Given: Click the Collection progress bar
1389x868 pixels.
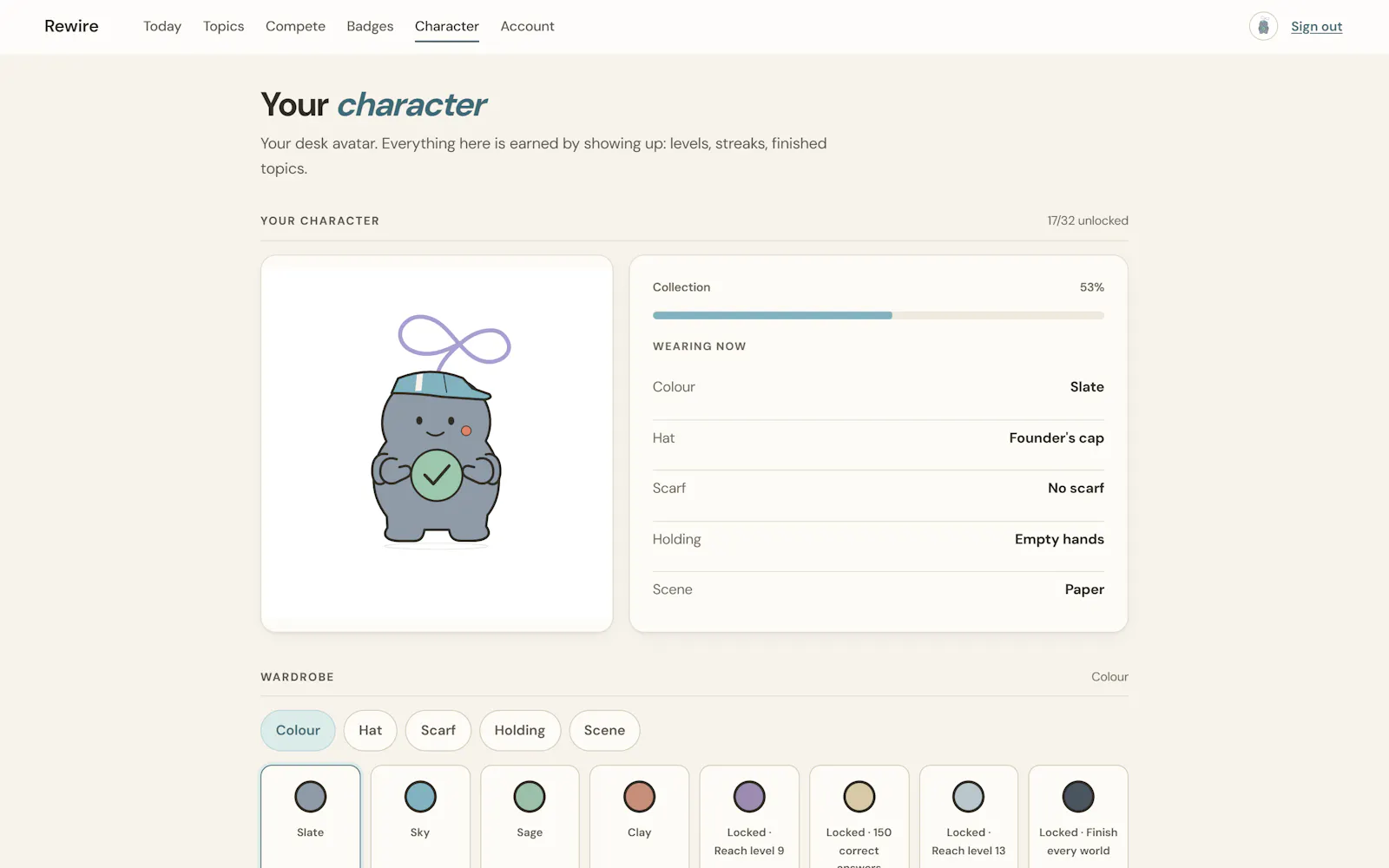Looking at the screenshot, I should (x=879, y=315).
